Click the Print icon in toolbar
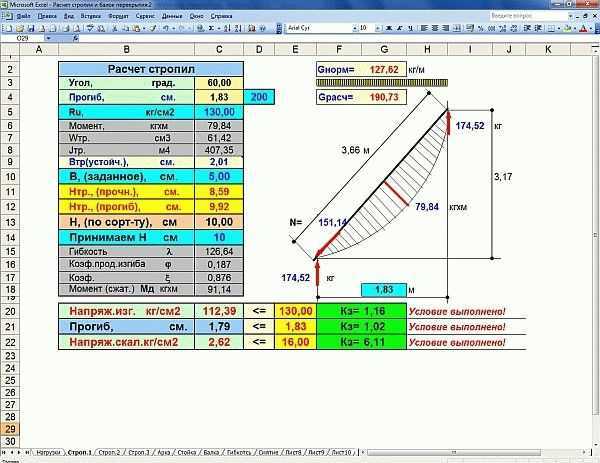The height and width of the screenshot is (463, 600). pos(67,28)
